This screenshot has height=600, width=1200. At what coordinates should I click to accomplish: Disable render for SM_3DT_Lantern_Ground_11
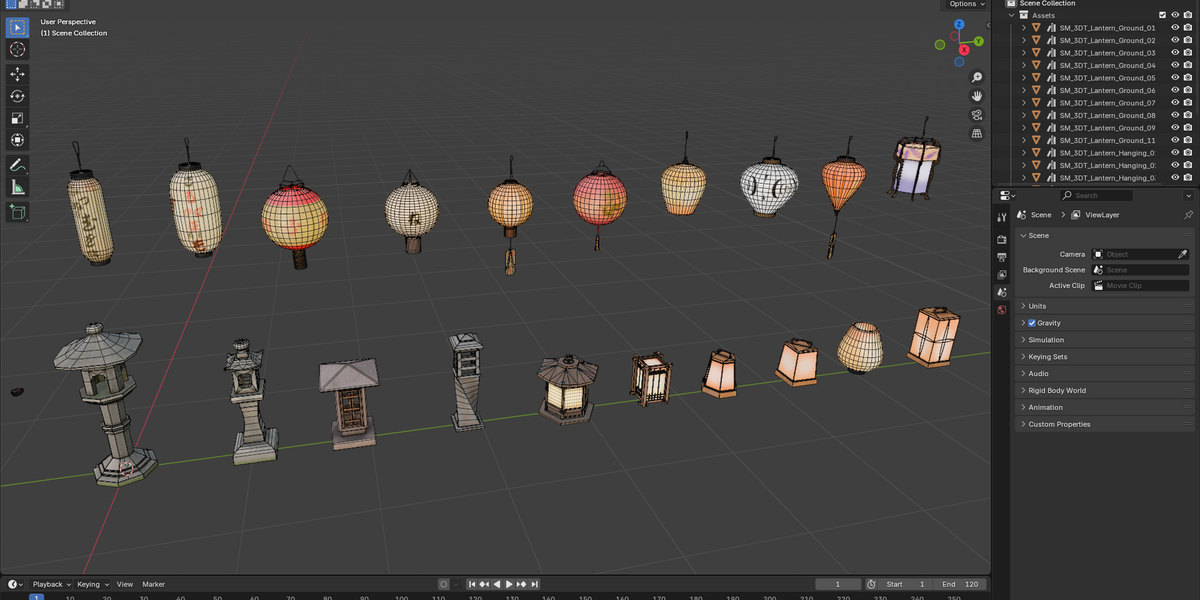pos(1187,140)
